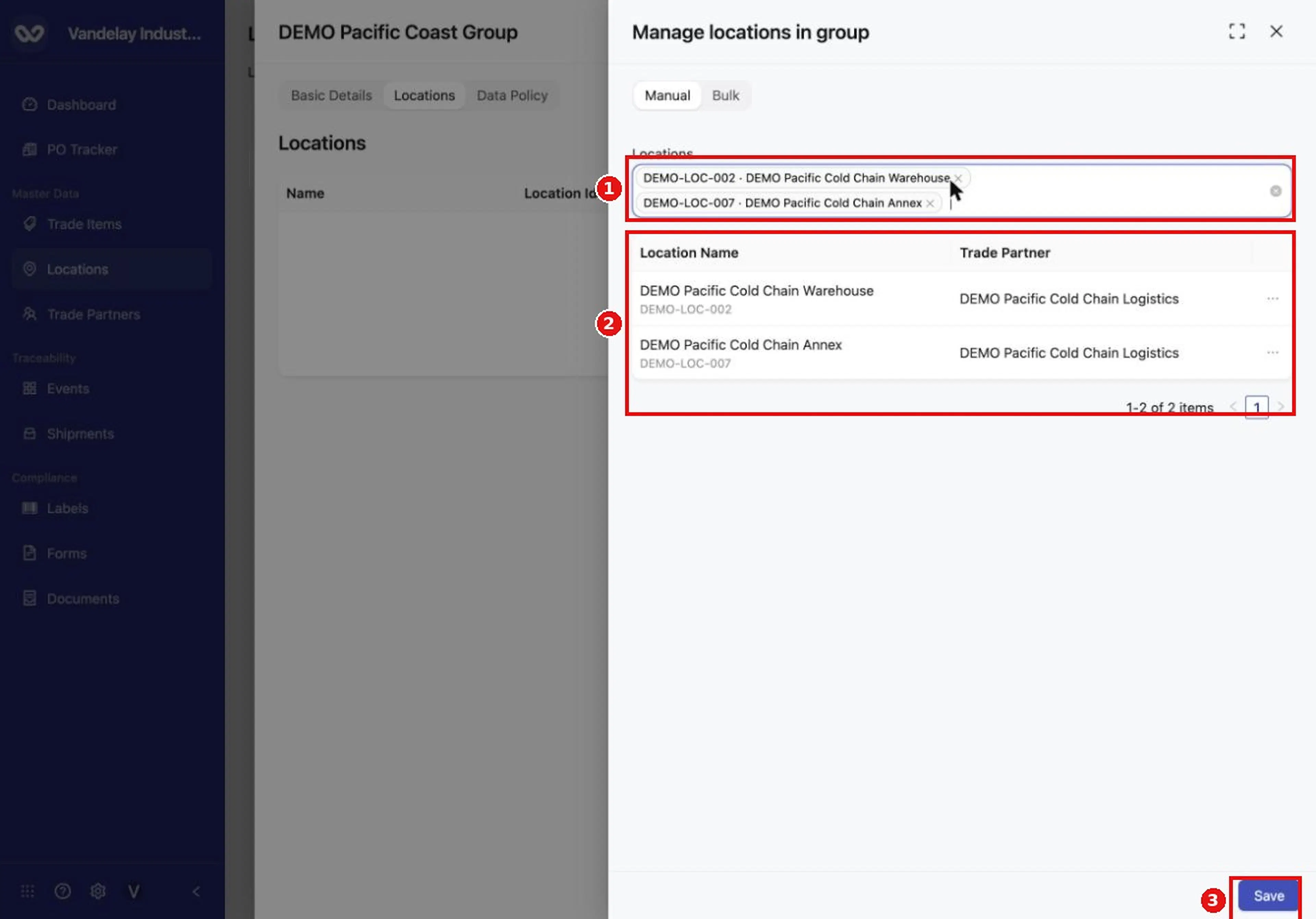Open Events under Traceability
The image size is (1316, 919).
click(x=68, y=389)
